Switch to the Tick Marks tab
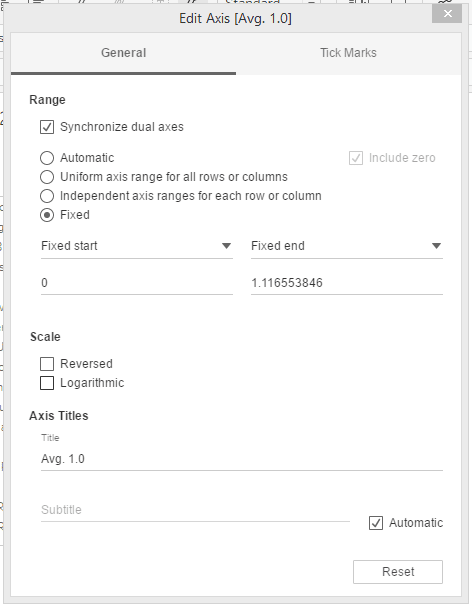 point(348,53)
